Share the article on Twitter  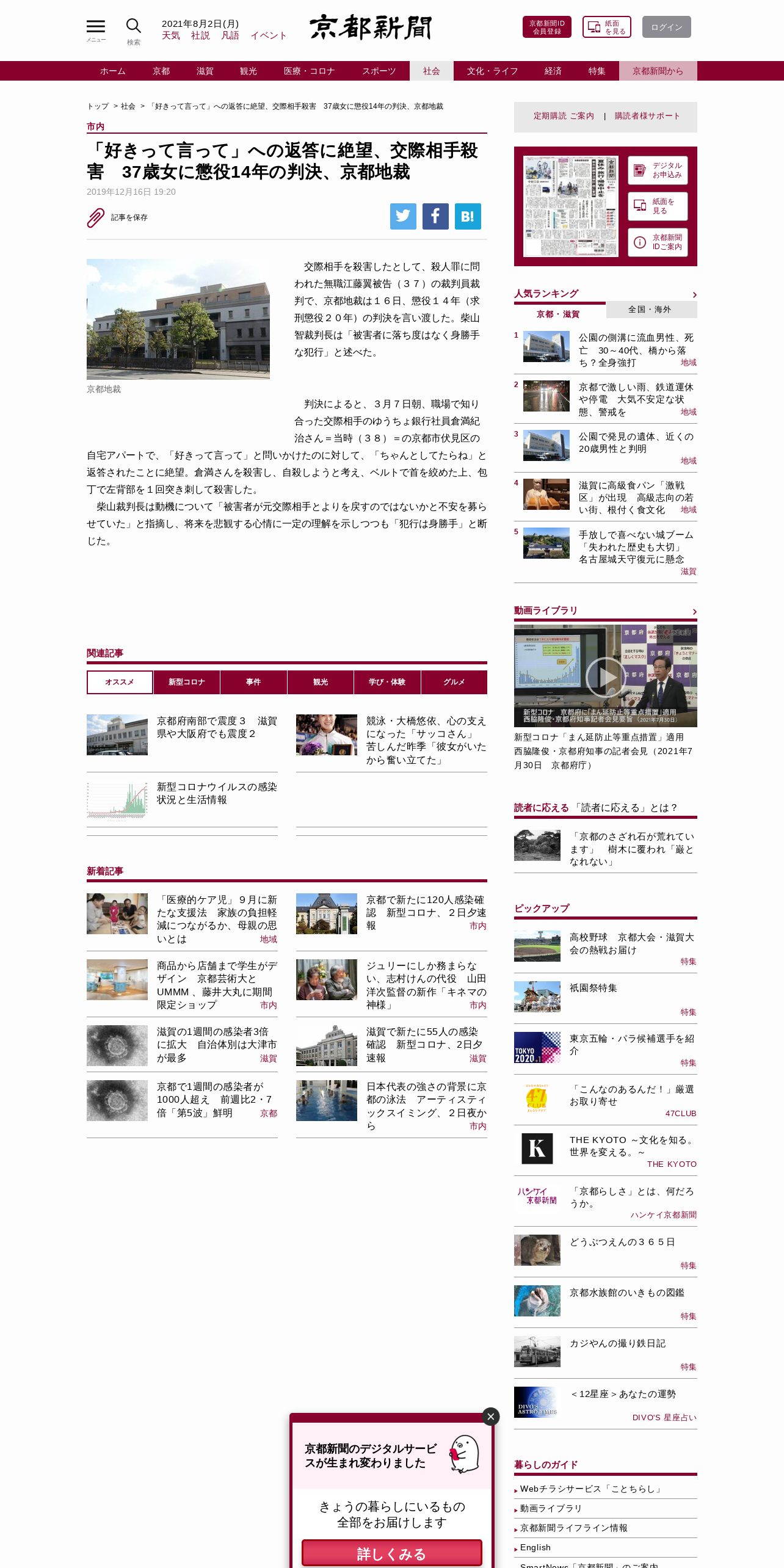[403, 216]
